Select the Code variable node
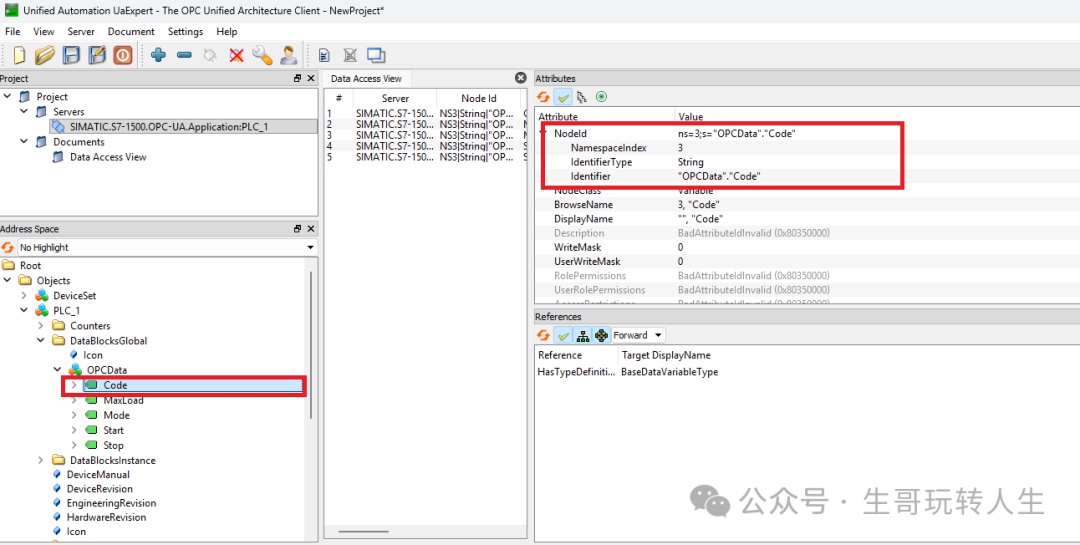 [116, 385]
